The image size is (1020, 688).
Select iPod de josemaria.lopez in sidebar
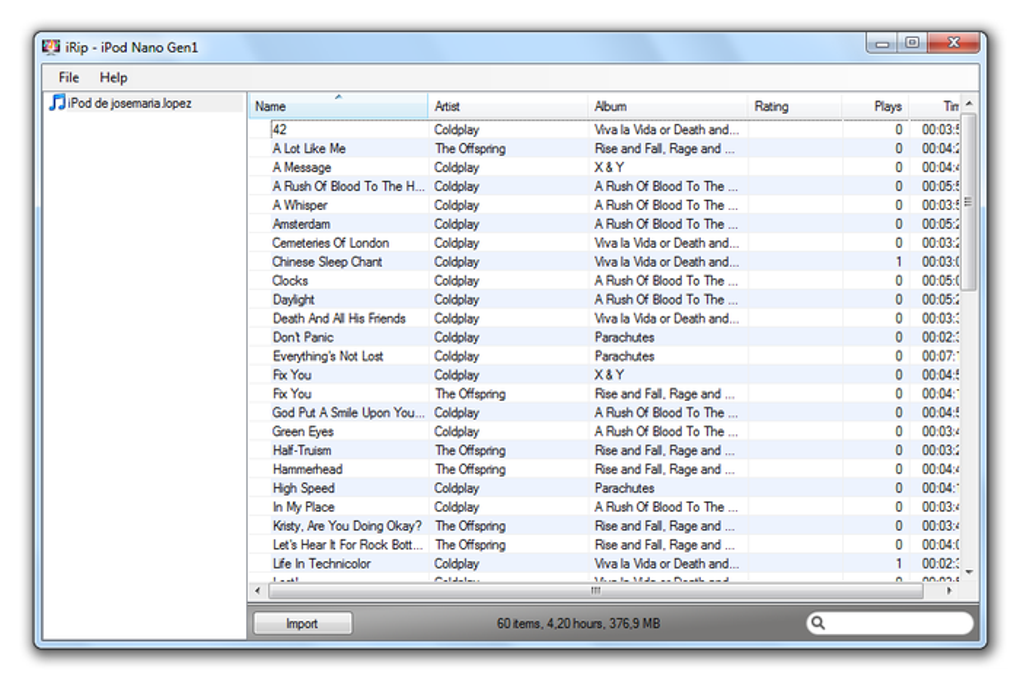pyautogui.click(x=129, y=103)
